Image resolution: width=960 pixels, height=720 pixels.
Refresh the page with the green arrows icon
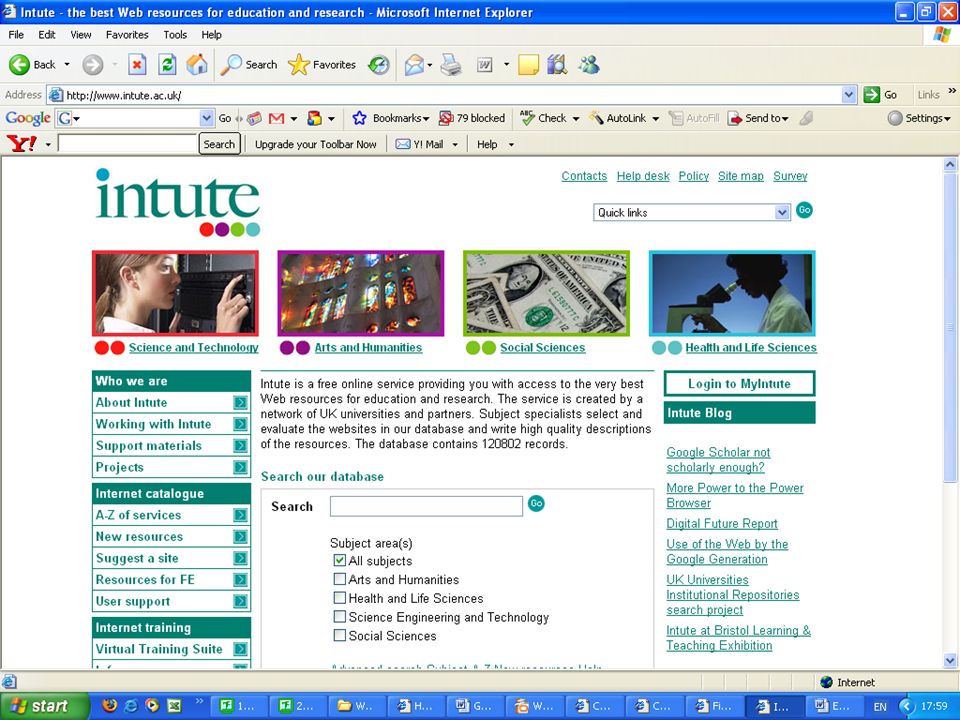[167, 64]
